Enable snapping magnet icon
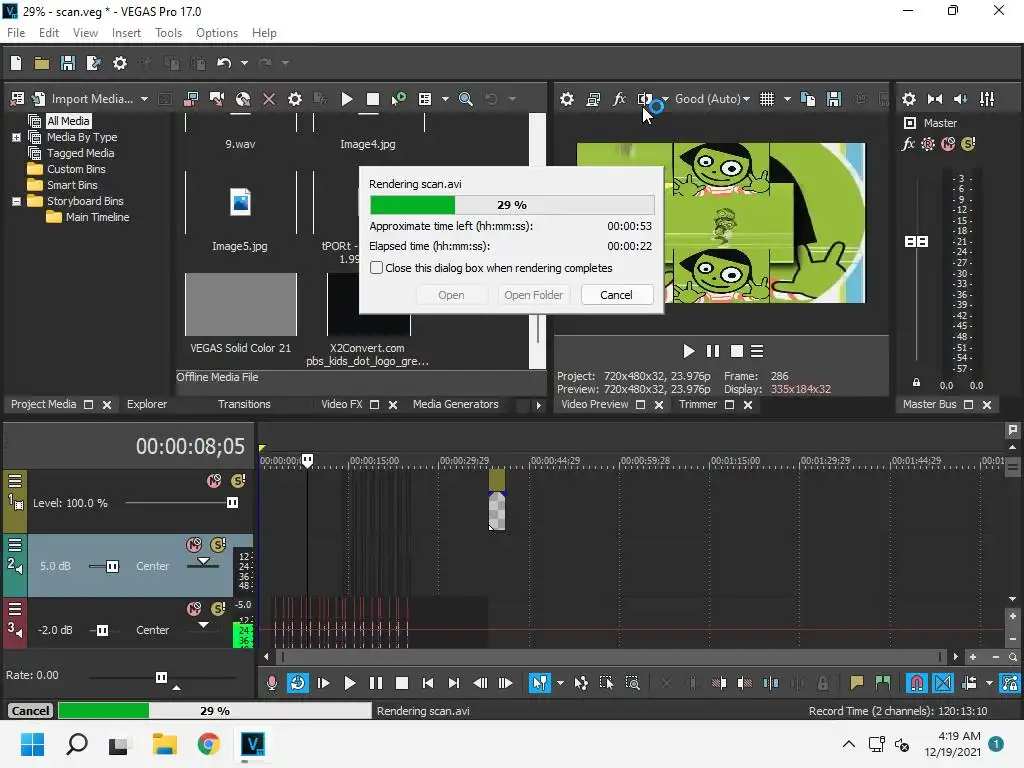 (917, 683)
